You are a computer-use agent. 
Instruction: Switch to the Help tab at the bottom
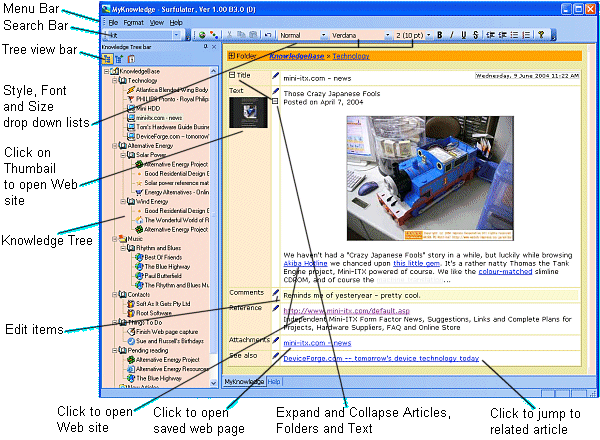[x=274, y=382]
